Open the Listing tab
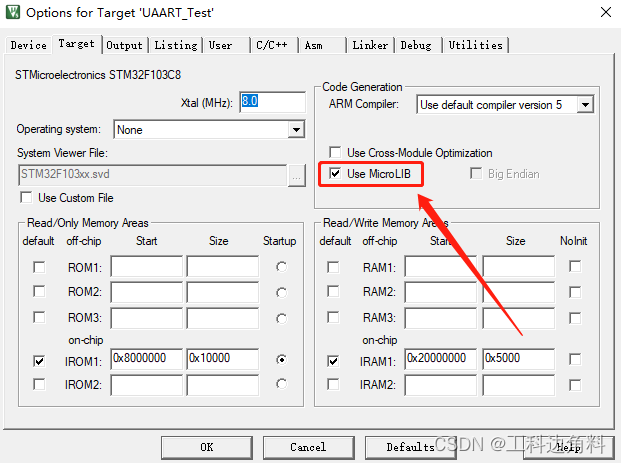Screen dimensions: 621x463 pos(176,45)
